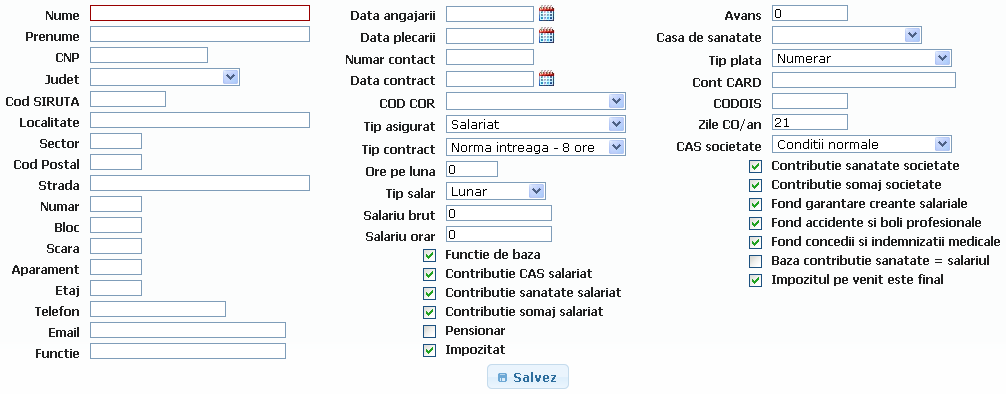Screen dimensions: 1006x394
Task: Focus the Cont CARD field
Action: pyautogui.click(x=864, y=80)
